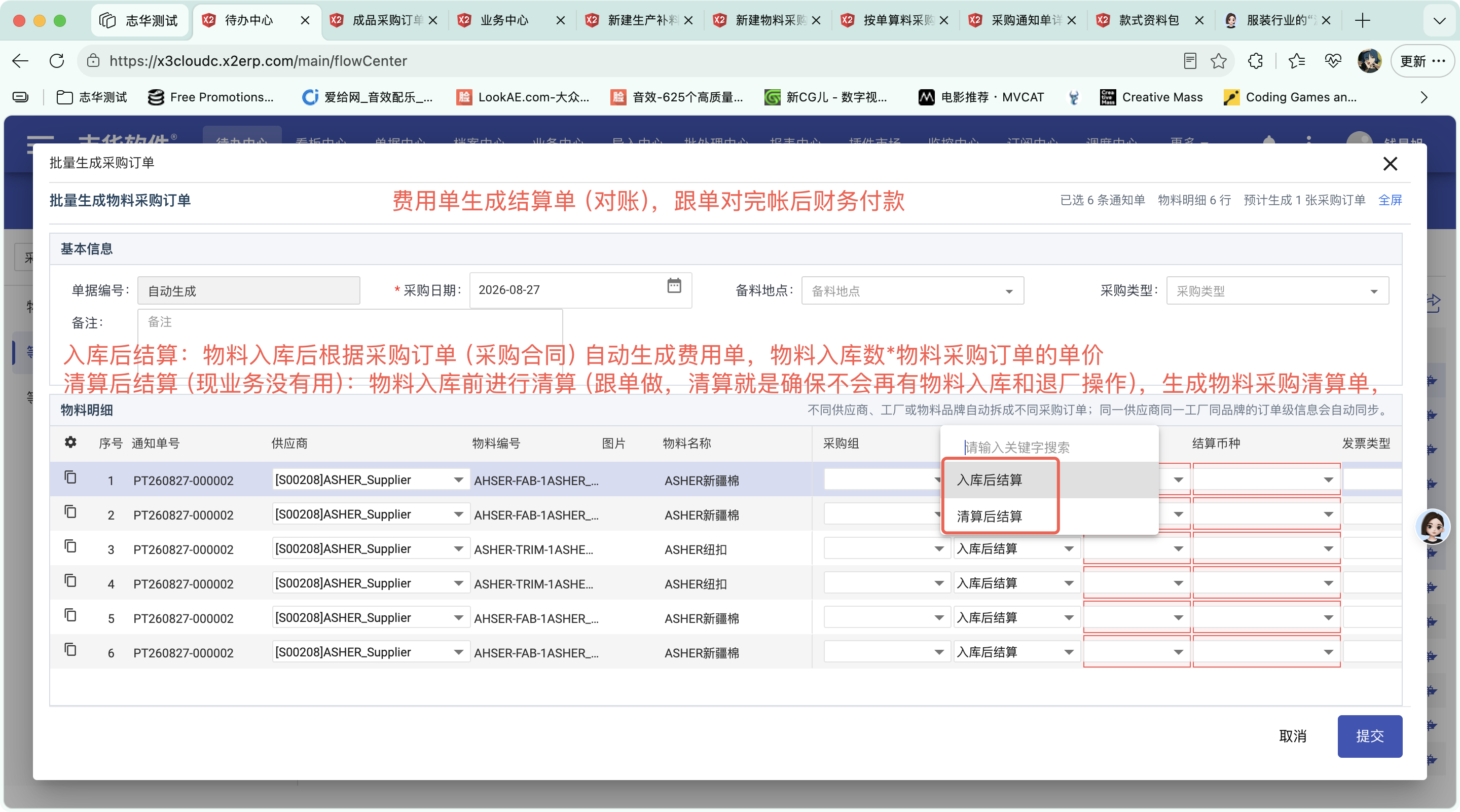Click the browser profile avatar

[1369, 61]
